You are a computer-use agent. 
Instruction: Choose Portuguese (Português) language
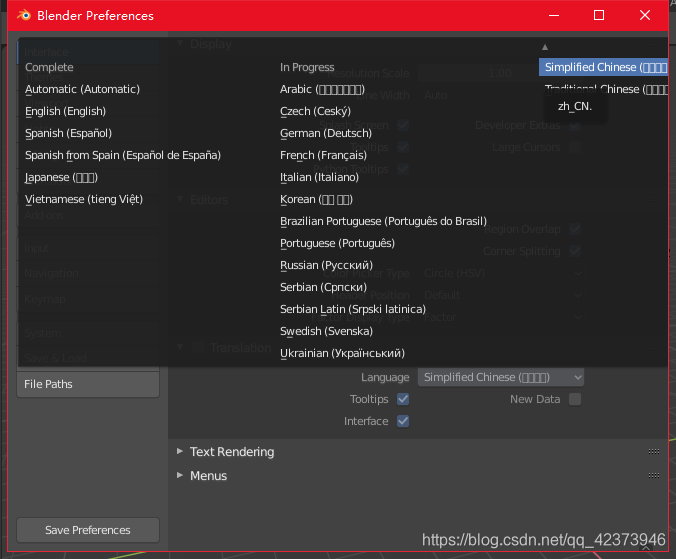[x=338, y=243]
